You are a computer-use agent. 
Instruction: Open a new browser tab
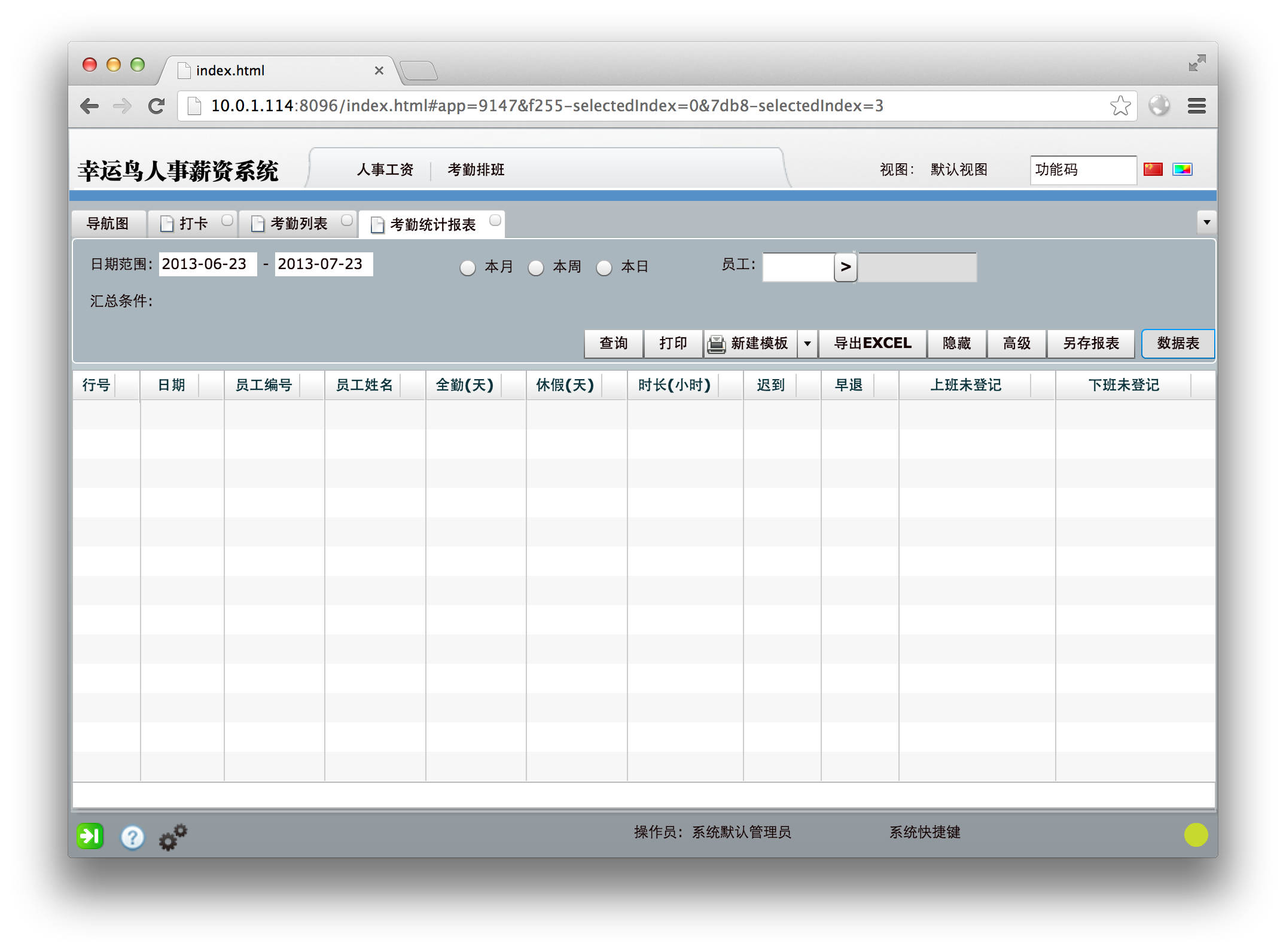pos(419,71)
